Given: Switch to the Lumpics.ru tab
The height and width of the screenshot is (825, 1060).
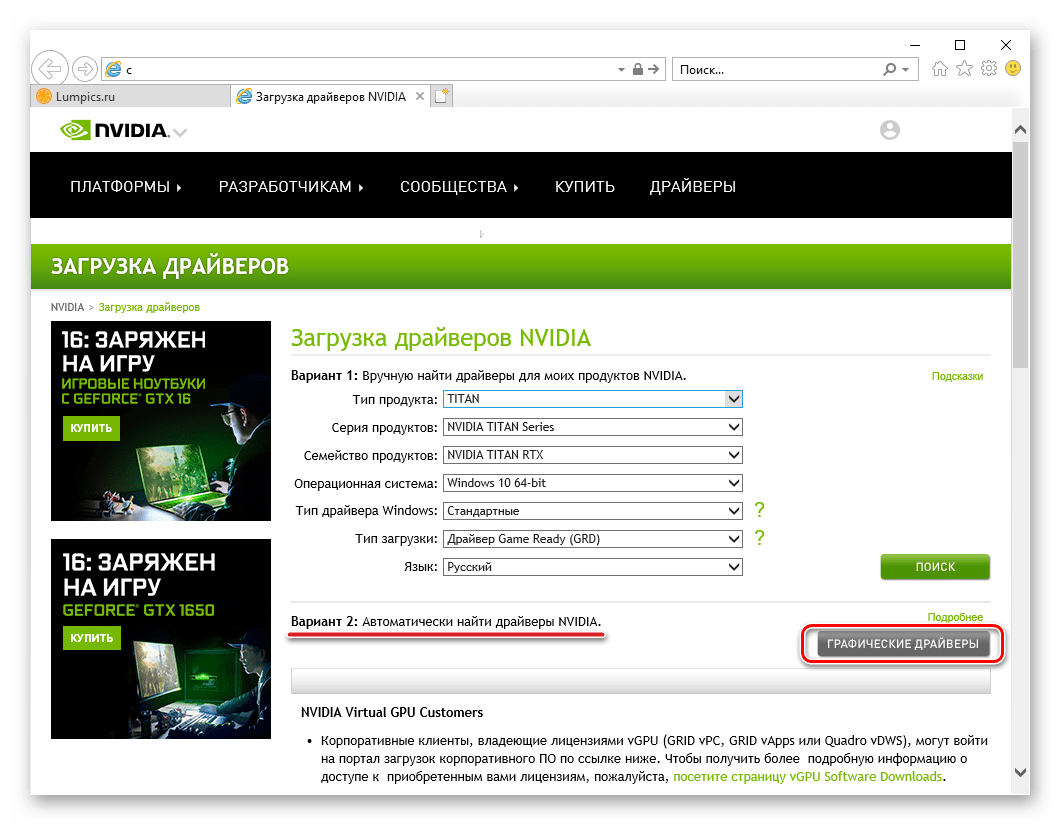Looking at the screenshot, I should [x=130, y=97].
